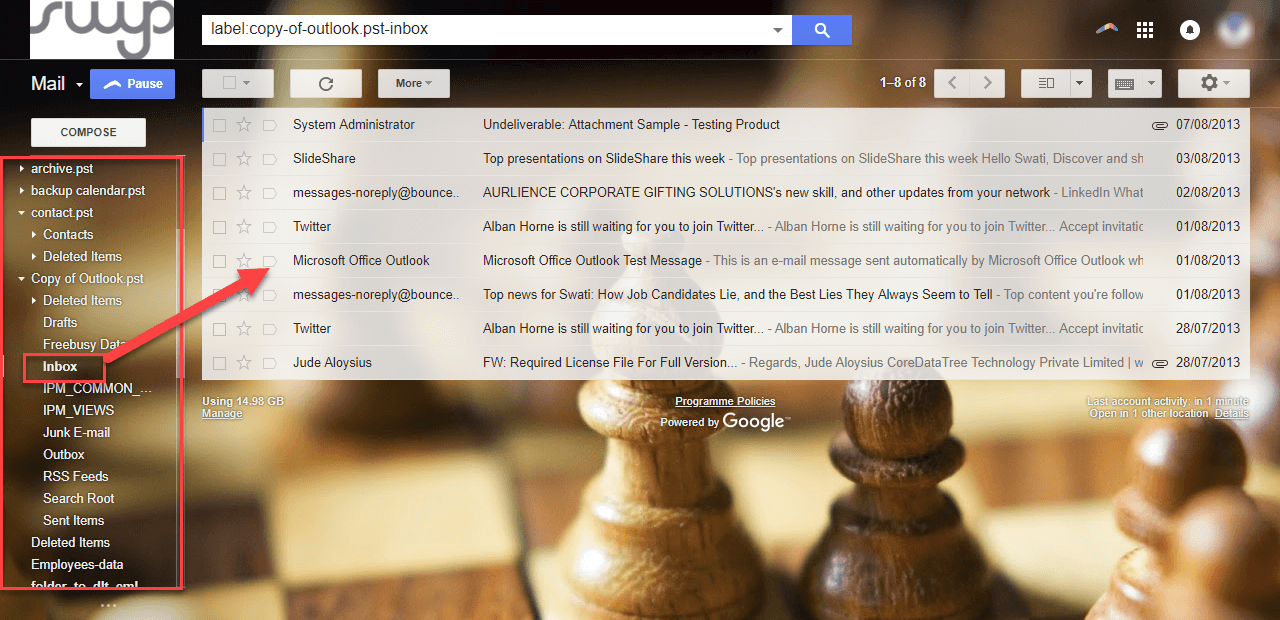Click the account profile avatar
This screenshot has height=620, width=1280.
pos(1236,29)
